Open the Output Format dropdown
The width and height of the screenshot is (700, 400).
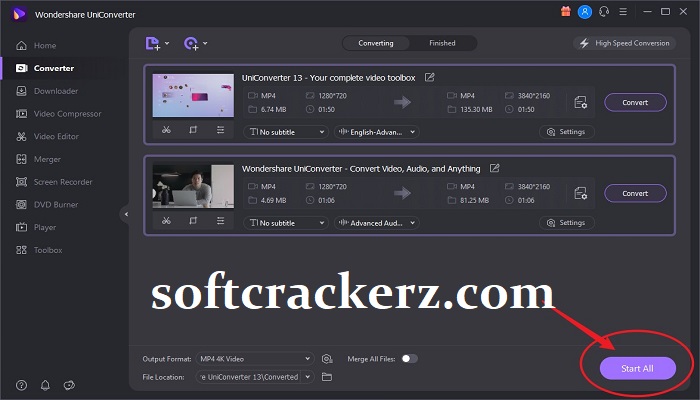(255, 359)
